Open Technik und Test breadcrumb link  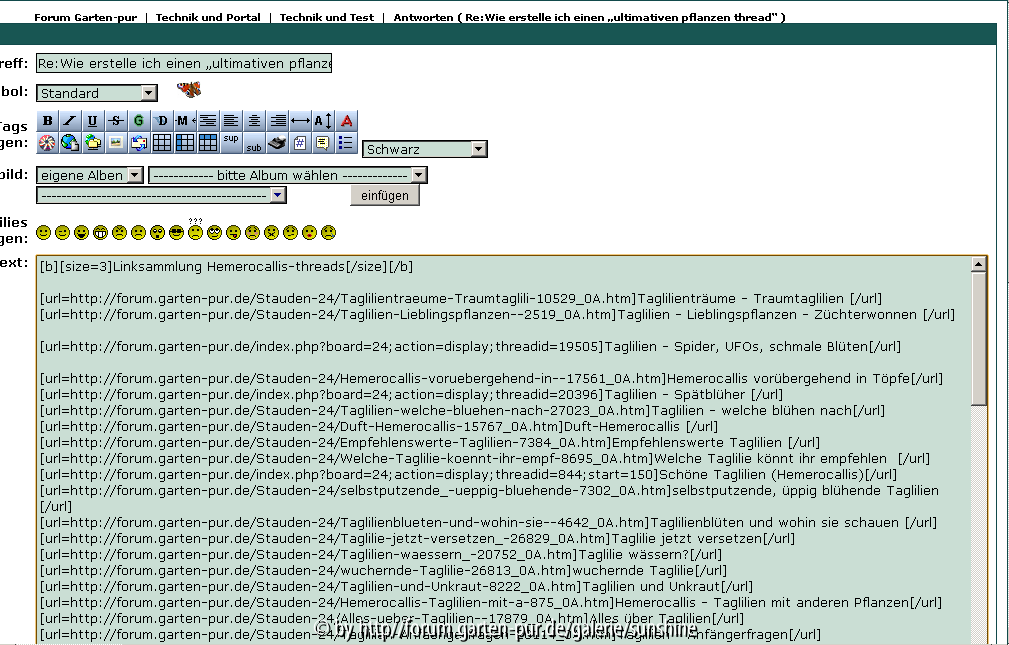pos(326,17)
